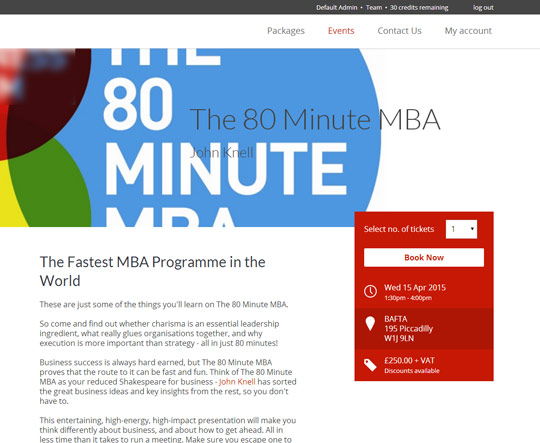Open the ticket number dropdown

point(461,229)
